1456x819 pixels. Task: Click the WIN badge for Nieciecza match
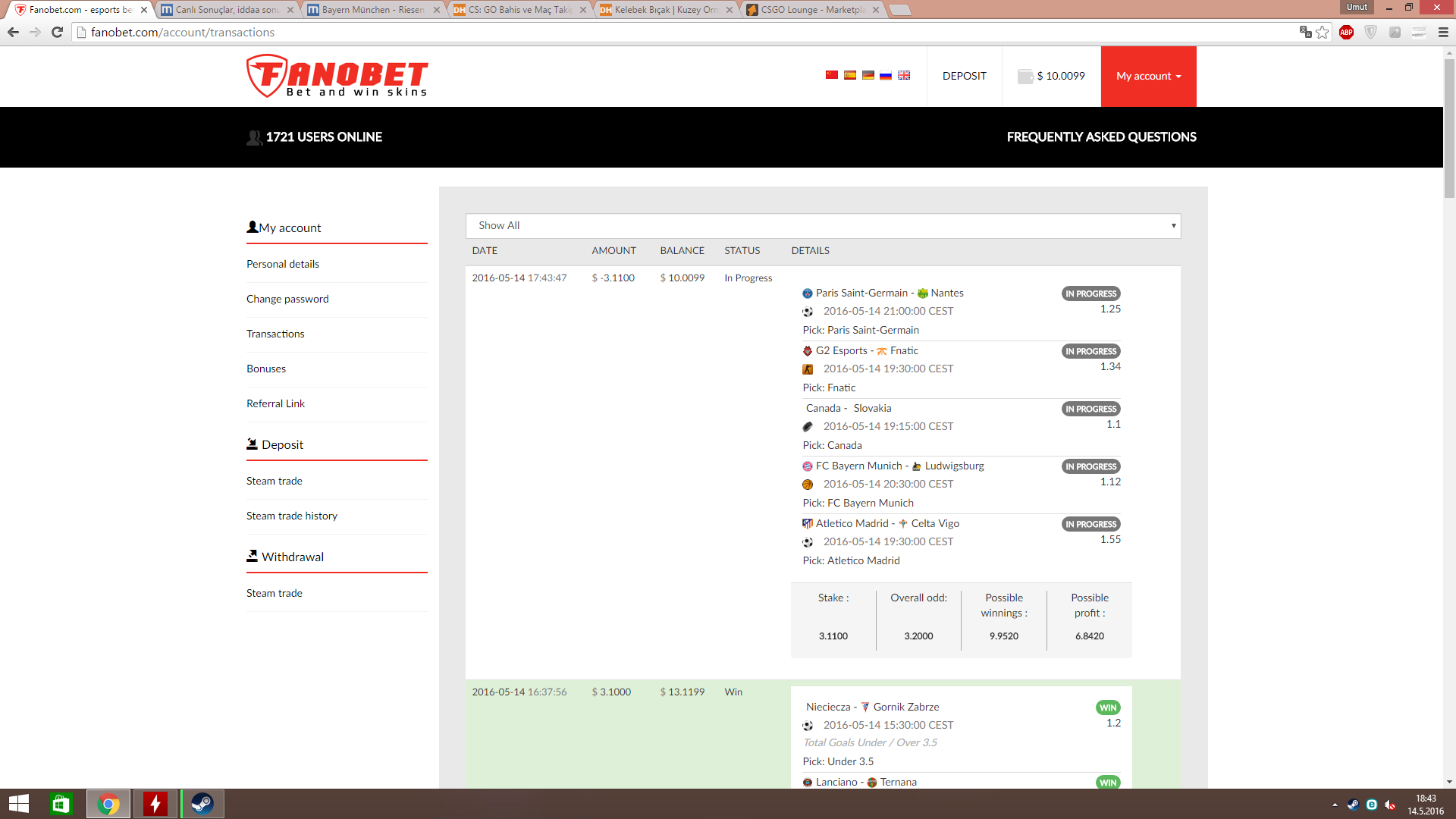pos(1108,708)
